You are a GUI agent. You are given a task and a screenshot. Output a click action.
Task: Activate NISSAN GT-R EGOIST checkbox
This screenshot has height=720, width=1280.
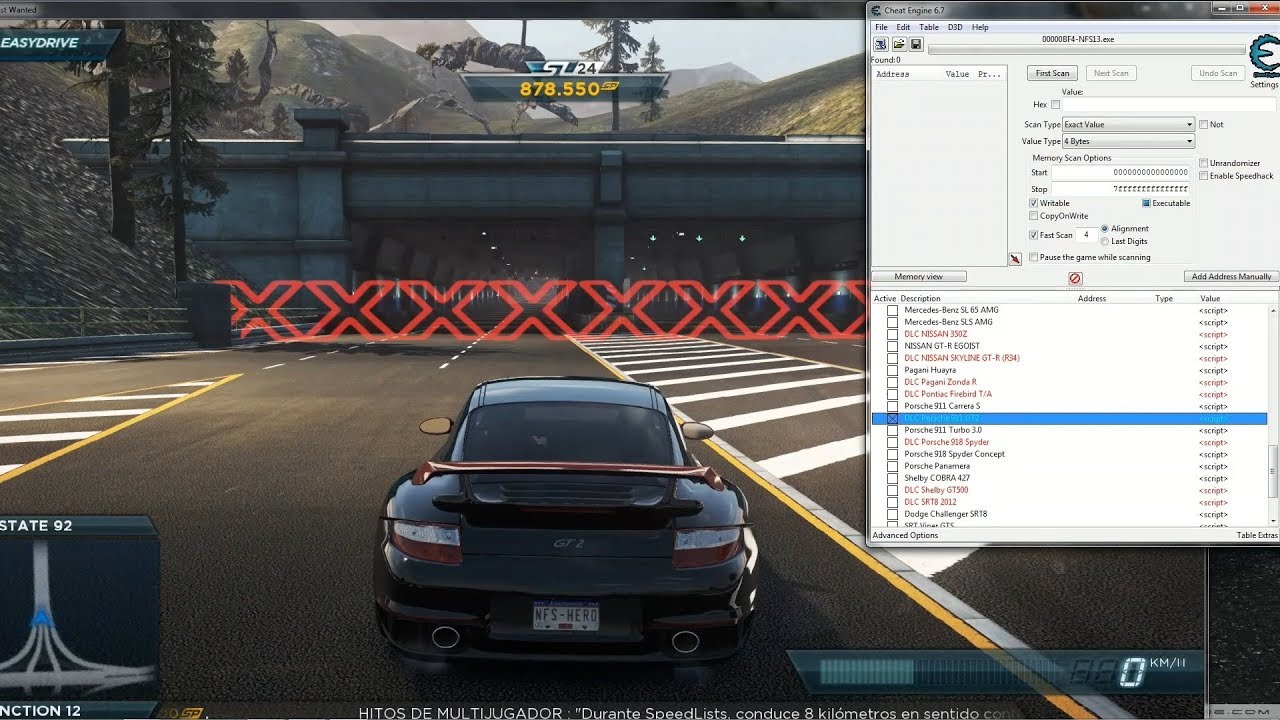893,346
